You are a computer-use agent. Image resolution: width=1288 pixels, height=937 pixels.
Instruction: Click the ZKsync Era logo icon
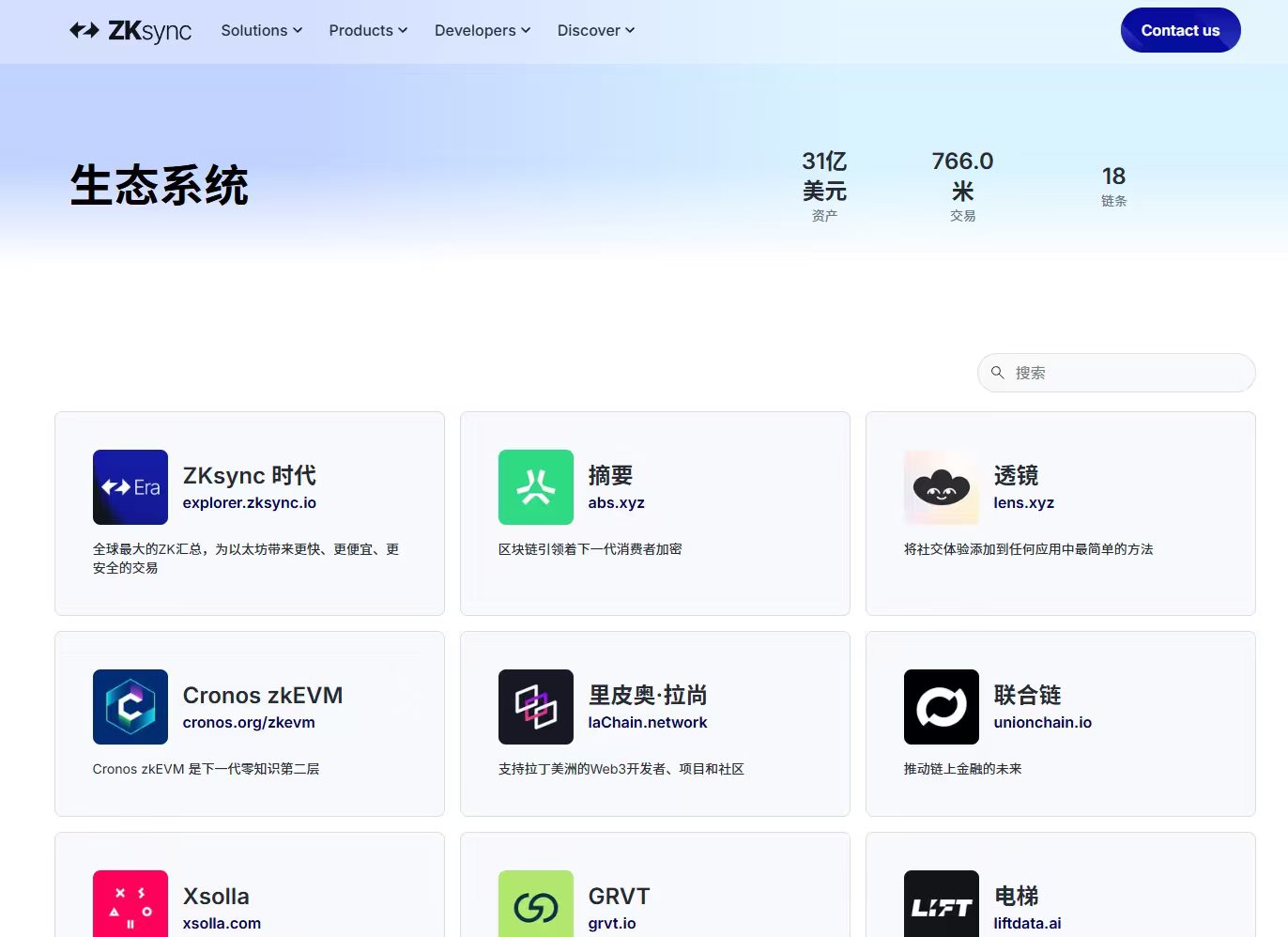point(130,487)
